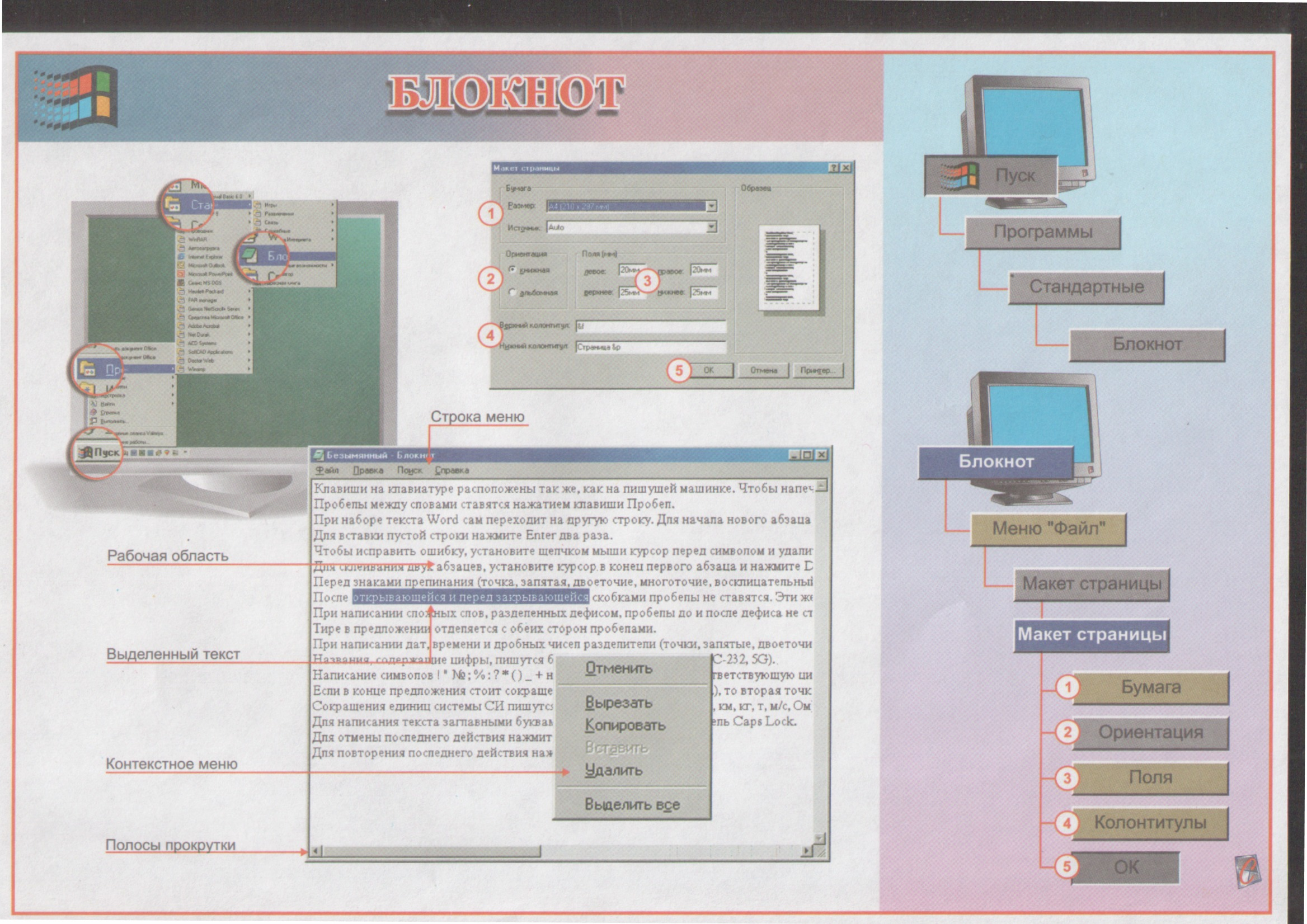Open the Правка menu in Notepad
The width and height of the screenshot is (1307, 924).
pos(368,470)
